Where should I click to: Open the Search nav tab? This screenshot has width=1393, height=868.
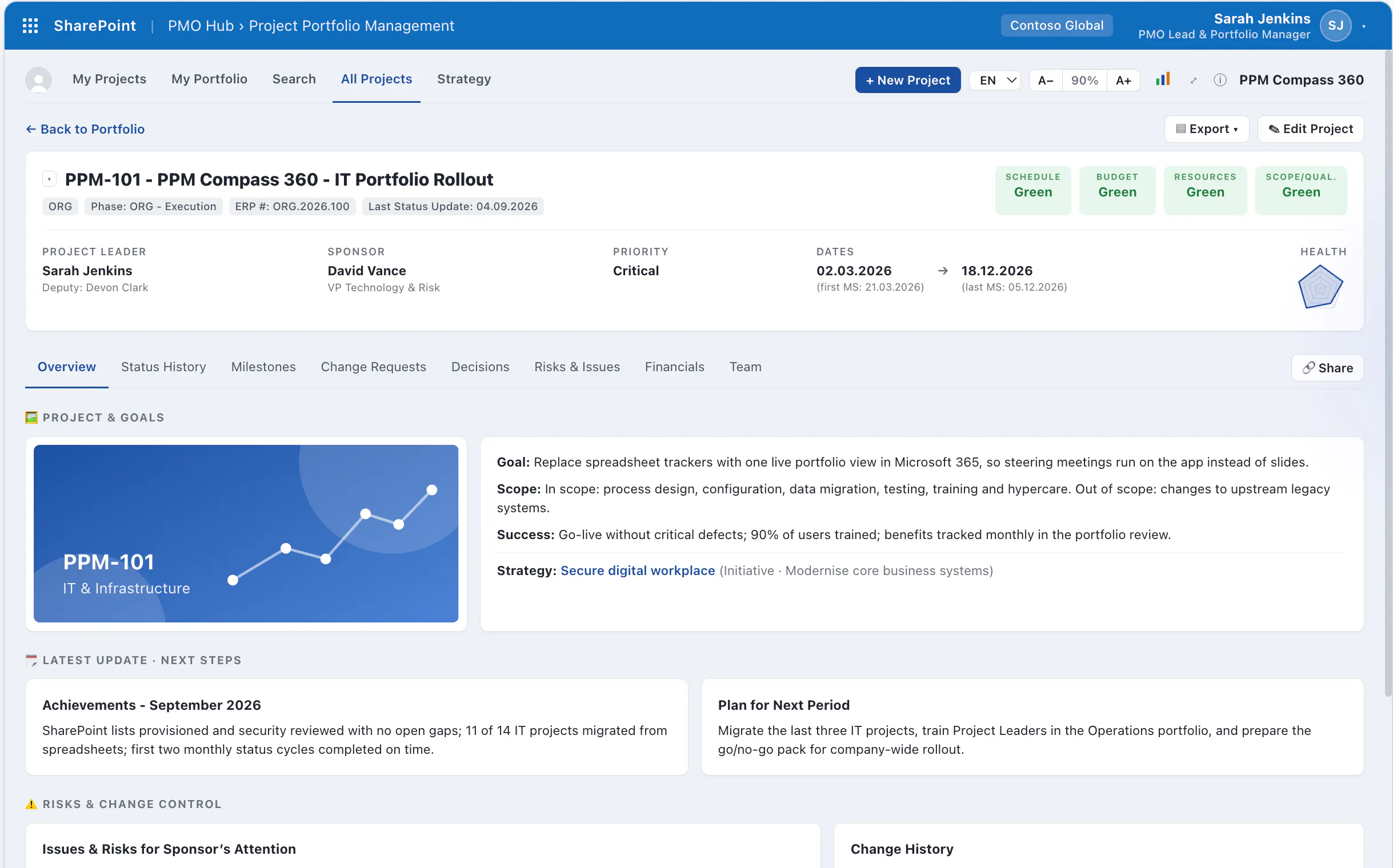tap(294, 79)
